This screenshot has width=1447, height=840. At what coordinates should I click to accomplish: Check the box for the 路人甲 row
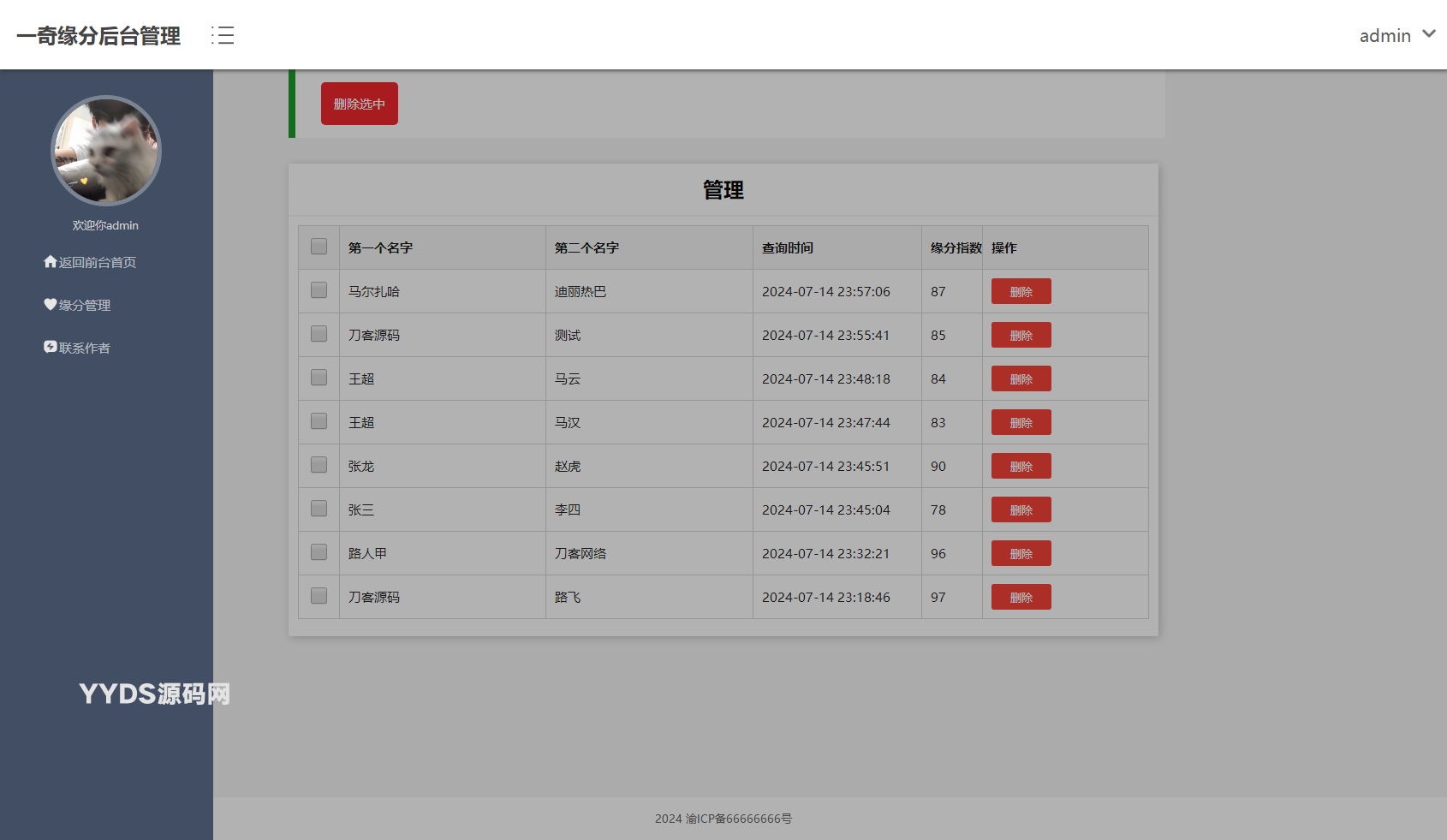319,552
